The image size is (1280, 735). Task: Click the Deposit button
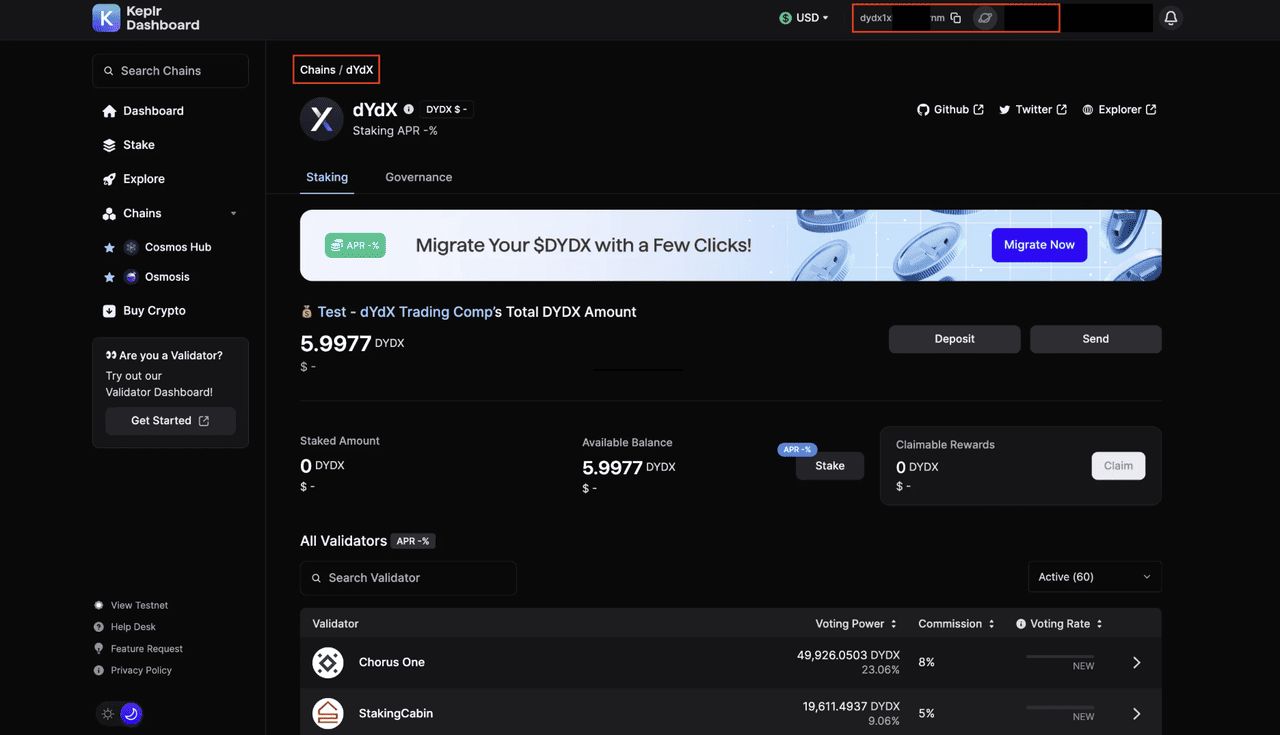(x=955, y=339)
